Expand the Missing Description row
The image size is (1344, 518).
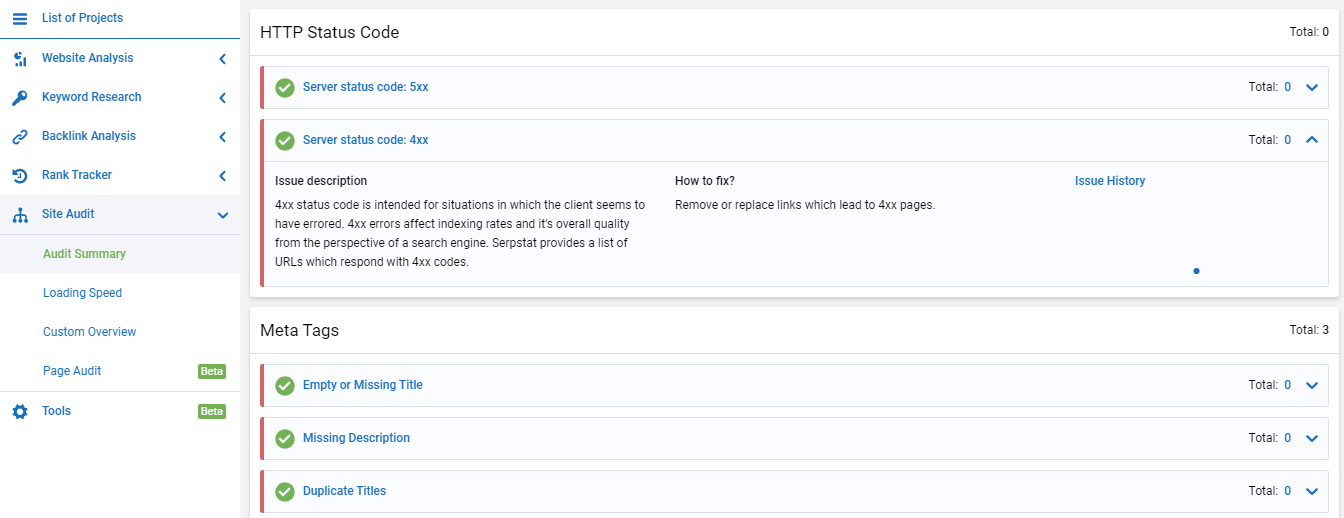[1312, 439]
